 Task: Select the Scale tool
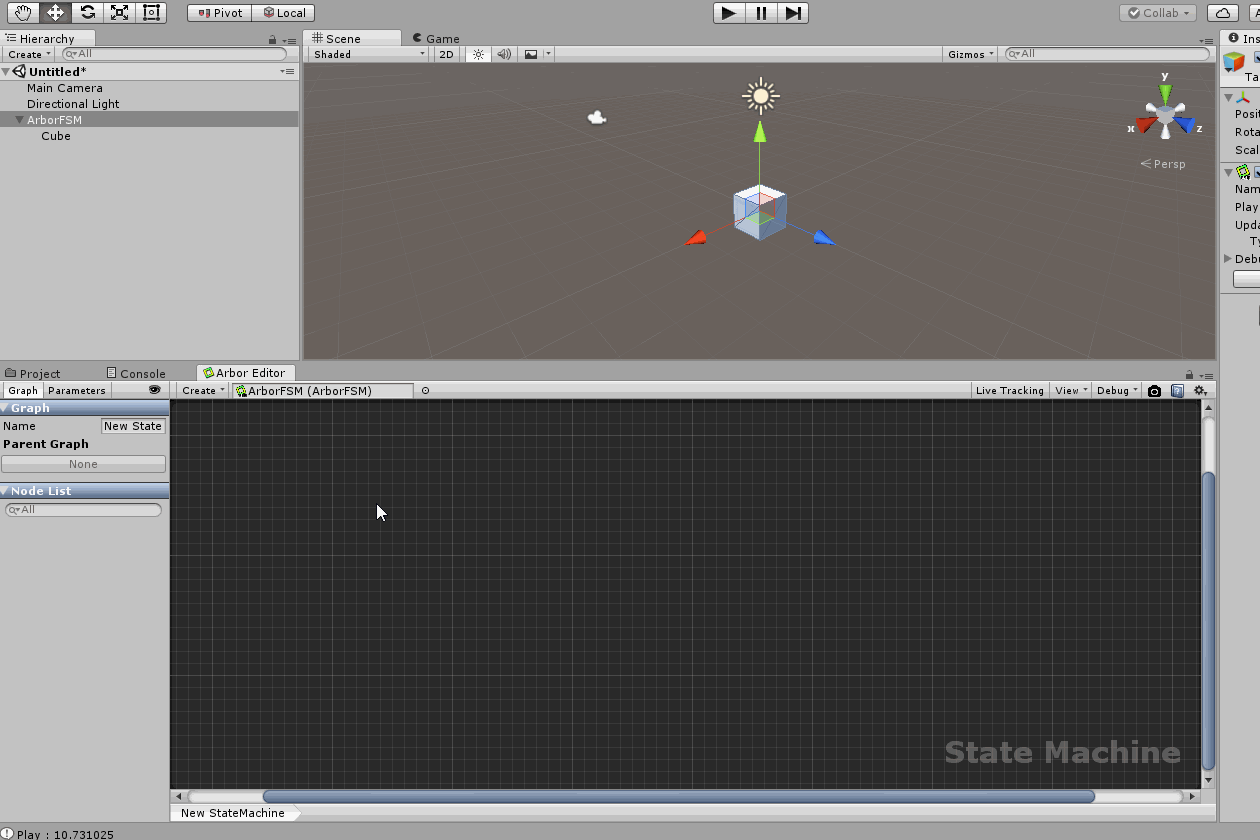click(120, 12)
